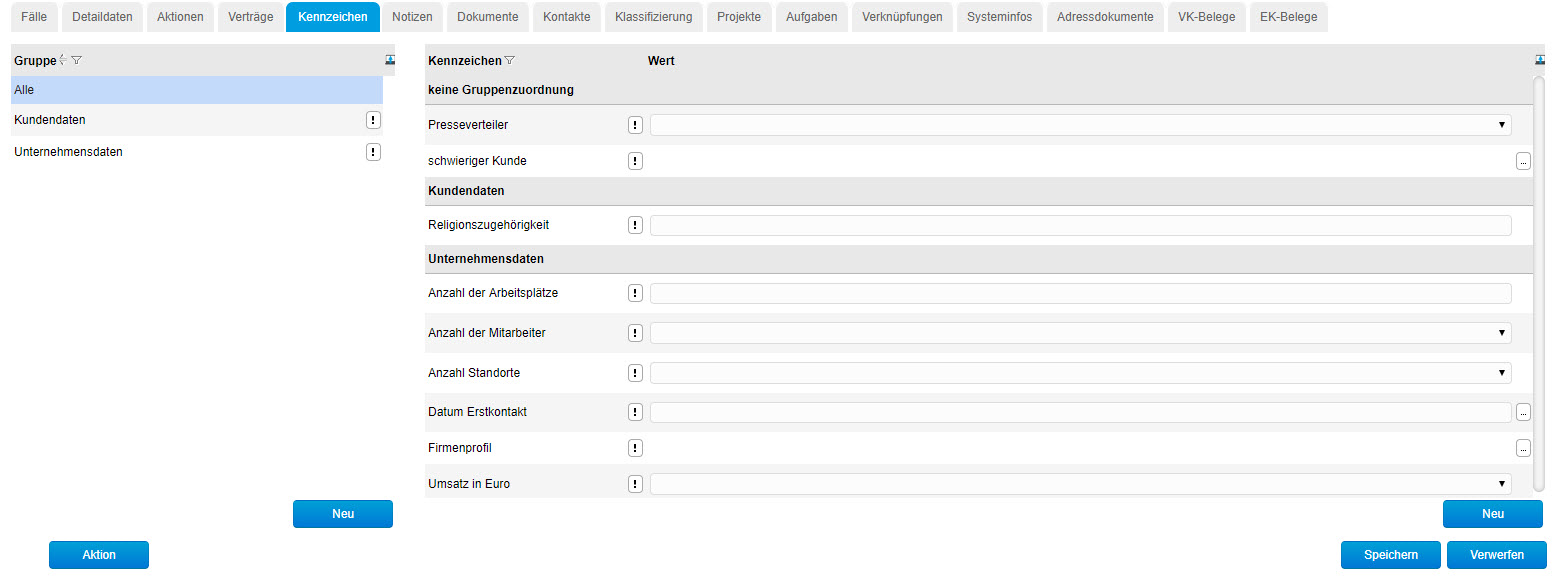Image resolution: width=1555 pixels, height=576 pixels.
Task: Open the Klassifizierung tab
Action: click(654, 17)
